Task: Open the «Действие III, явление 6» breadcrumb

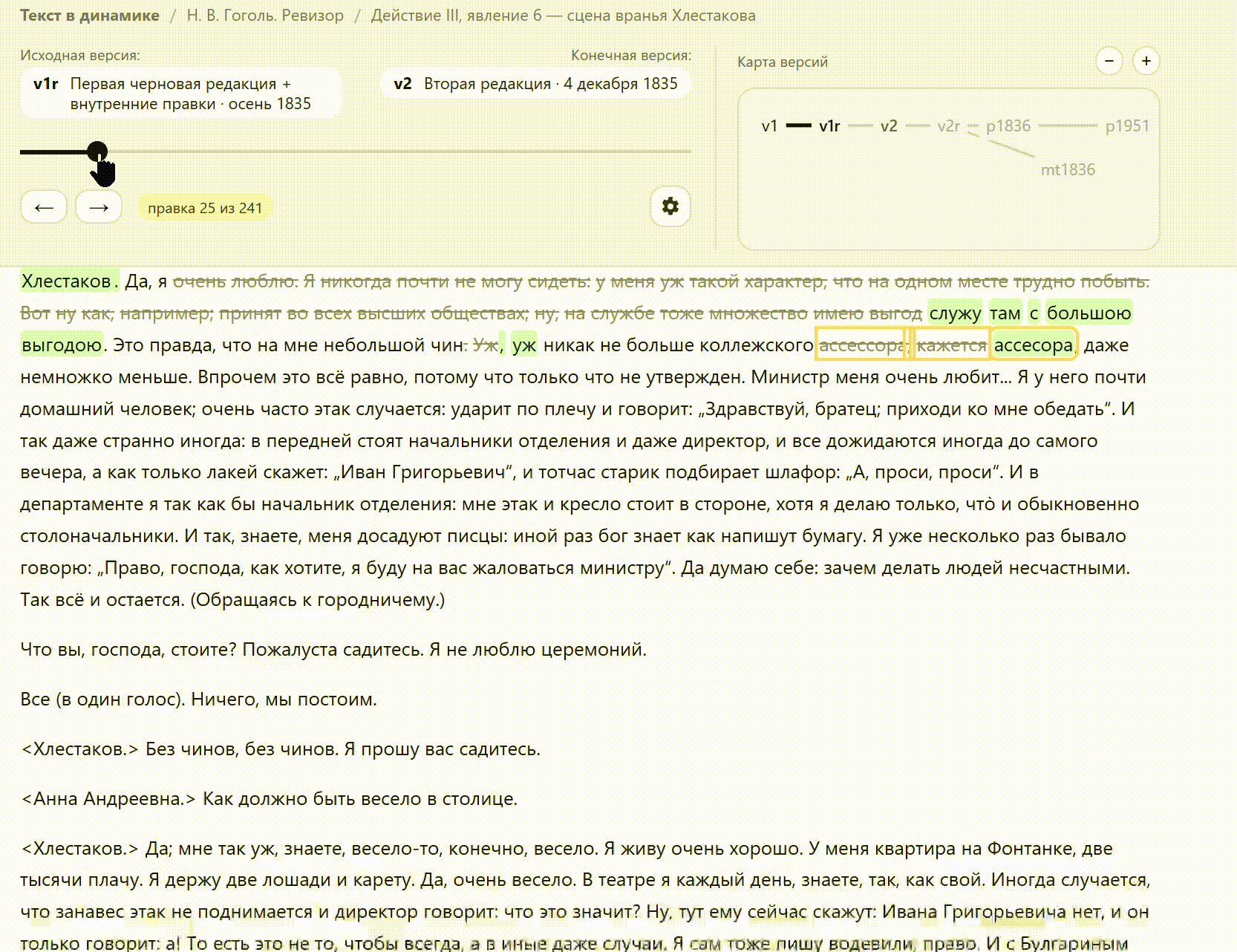Action: (x=563, y=16)
